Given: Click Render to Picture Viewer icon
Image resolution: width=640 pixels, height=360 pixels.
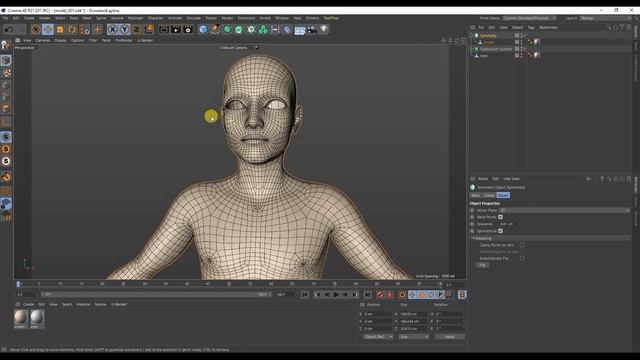Looking at the screenshot, I should [x=176, y=29].
